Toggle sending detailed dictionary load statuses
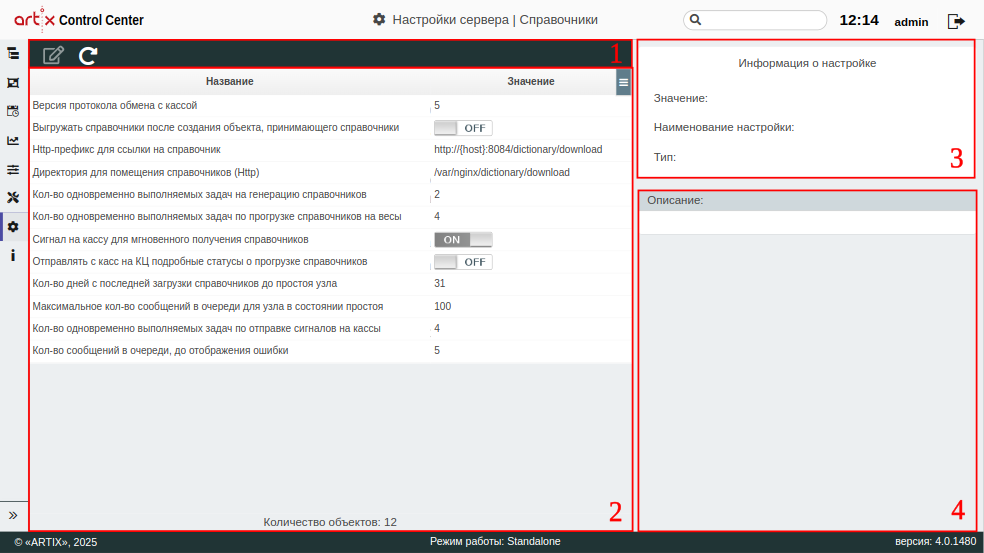Image resolution: width=984 pixels, height=553 pixels. coord(463,262)
